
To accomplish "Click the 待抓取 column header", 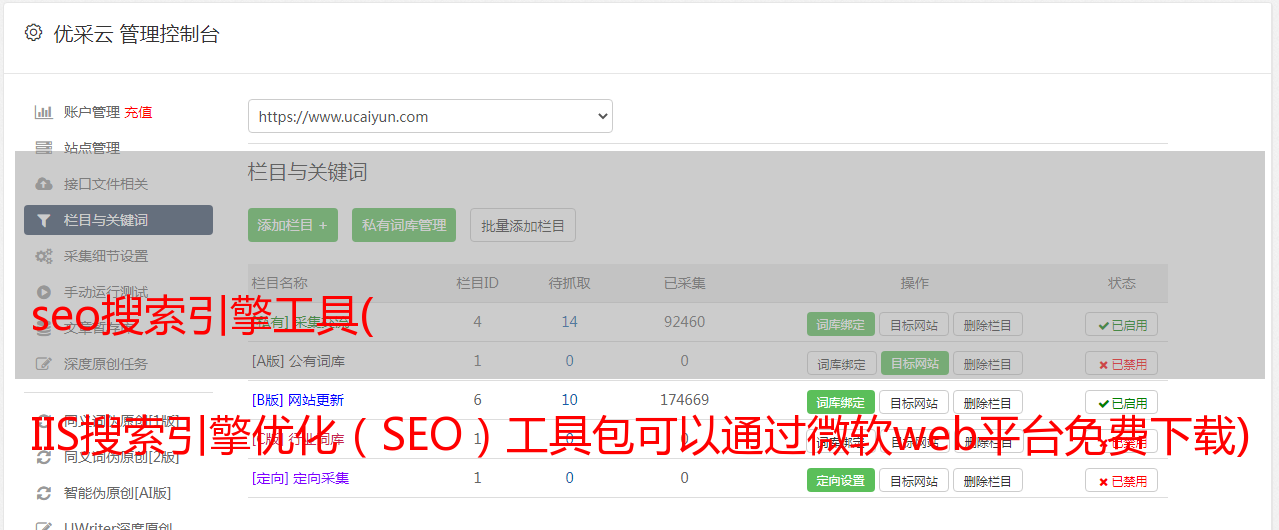I will 569,283.
